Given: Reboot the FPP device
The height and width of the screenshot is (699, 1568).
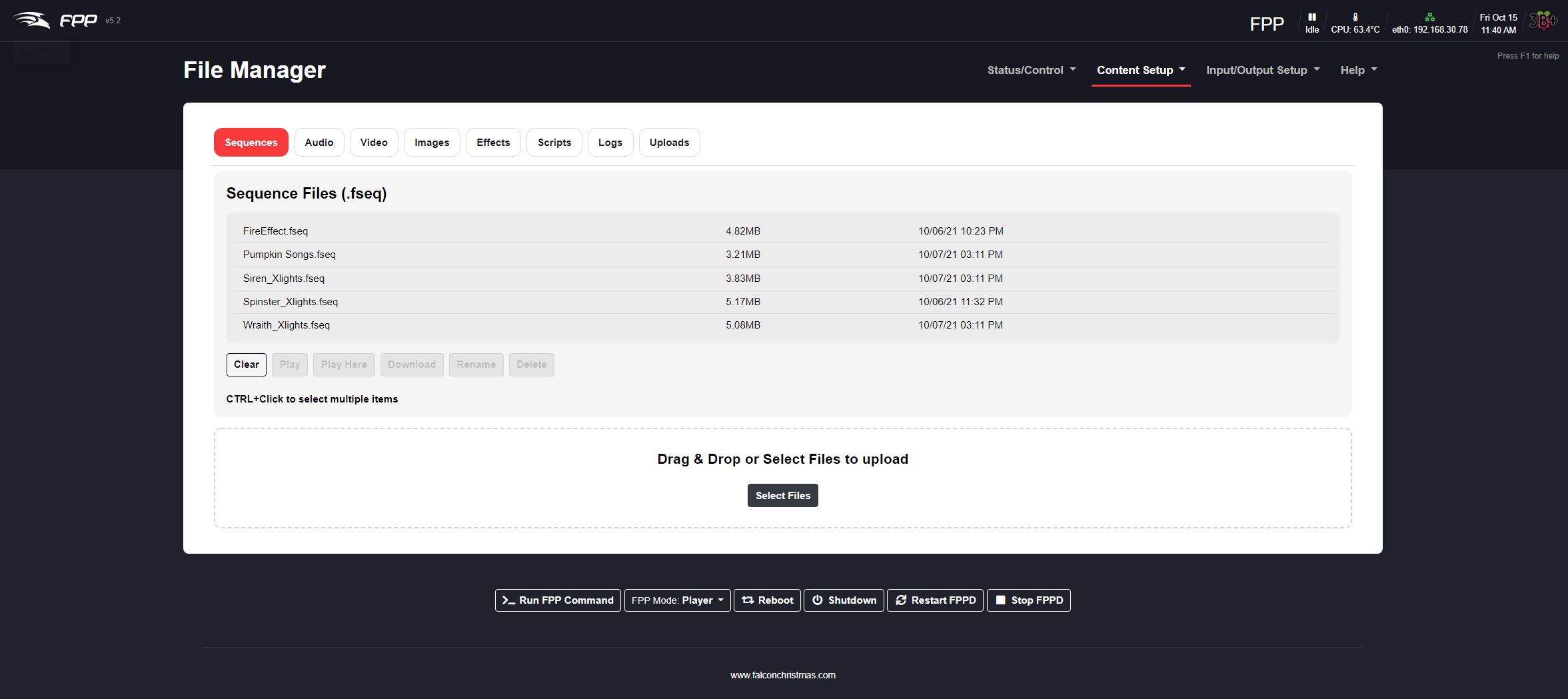Looking at the screenshot, I should (x=767, y=600).
